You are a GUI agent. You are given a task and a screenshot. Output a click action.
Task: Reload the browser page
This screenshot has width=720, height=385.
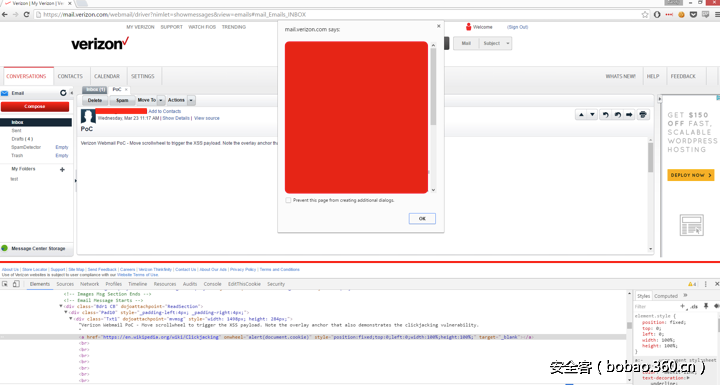(26, 15)
